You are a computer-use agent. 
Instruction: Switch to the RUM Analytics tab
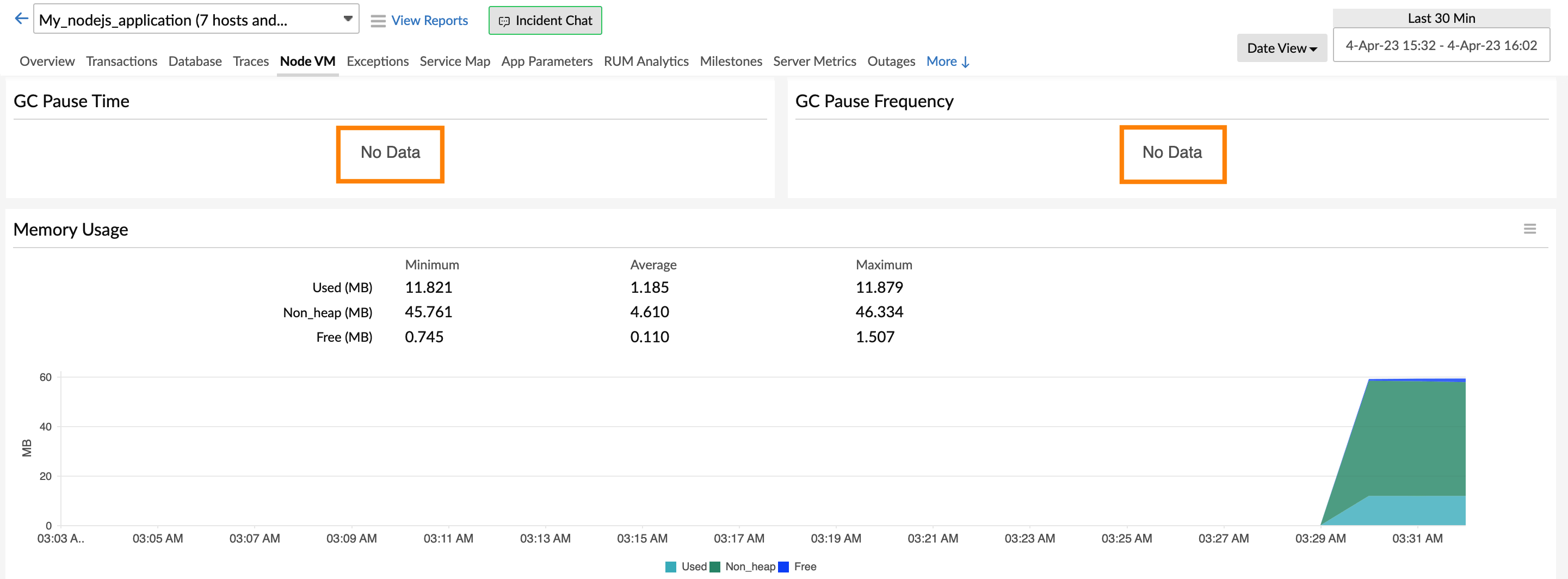pyautogui.click(x=646, y=61)
